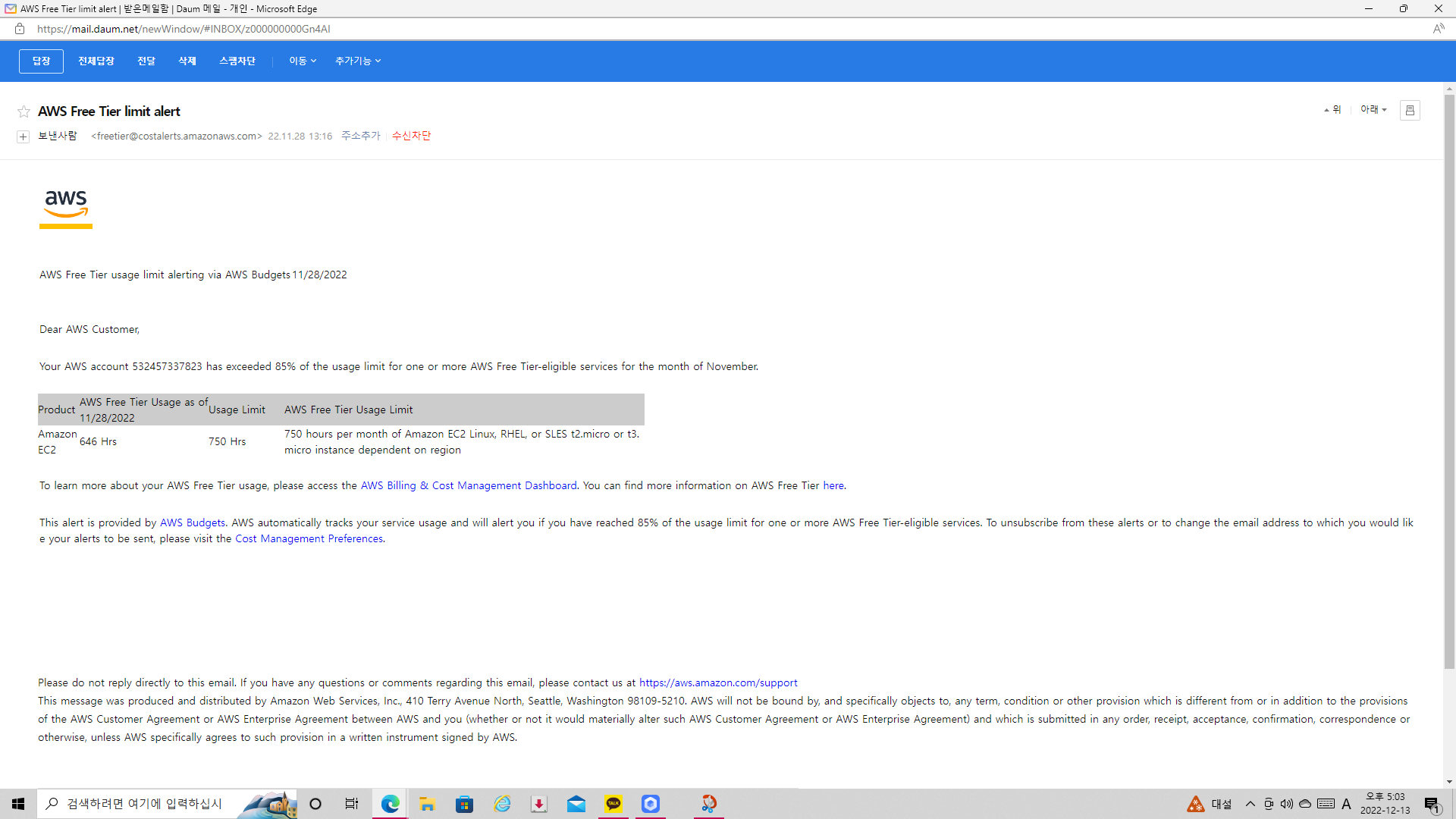Image resolution: width=1456 pixels, height=819 pixels.
Task: Click the 답장 reply button
Action: 41,61
